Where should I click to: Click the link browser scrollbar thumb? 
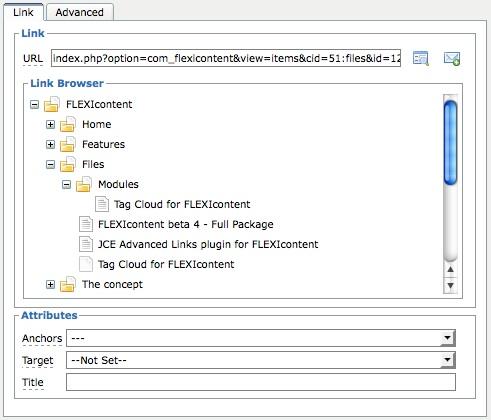tap(450, 142)
